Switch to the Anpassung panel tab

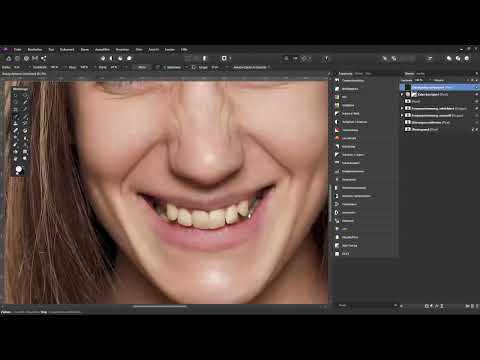pos(345,74)
